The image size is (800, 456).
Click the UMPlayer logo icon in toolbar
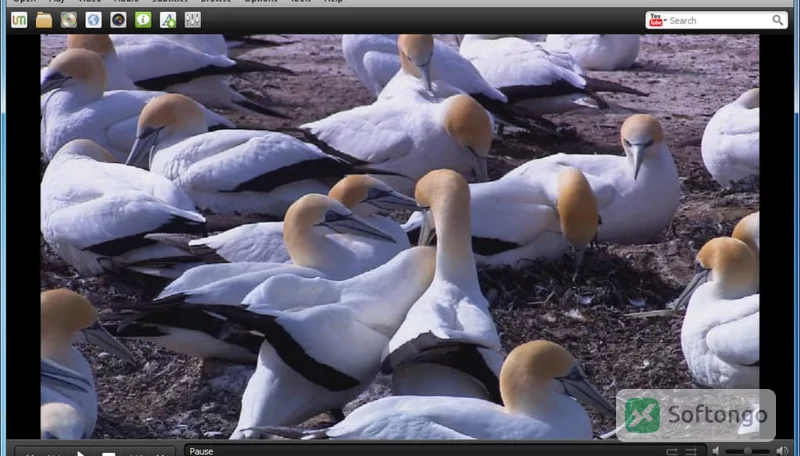19,20
